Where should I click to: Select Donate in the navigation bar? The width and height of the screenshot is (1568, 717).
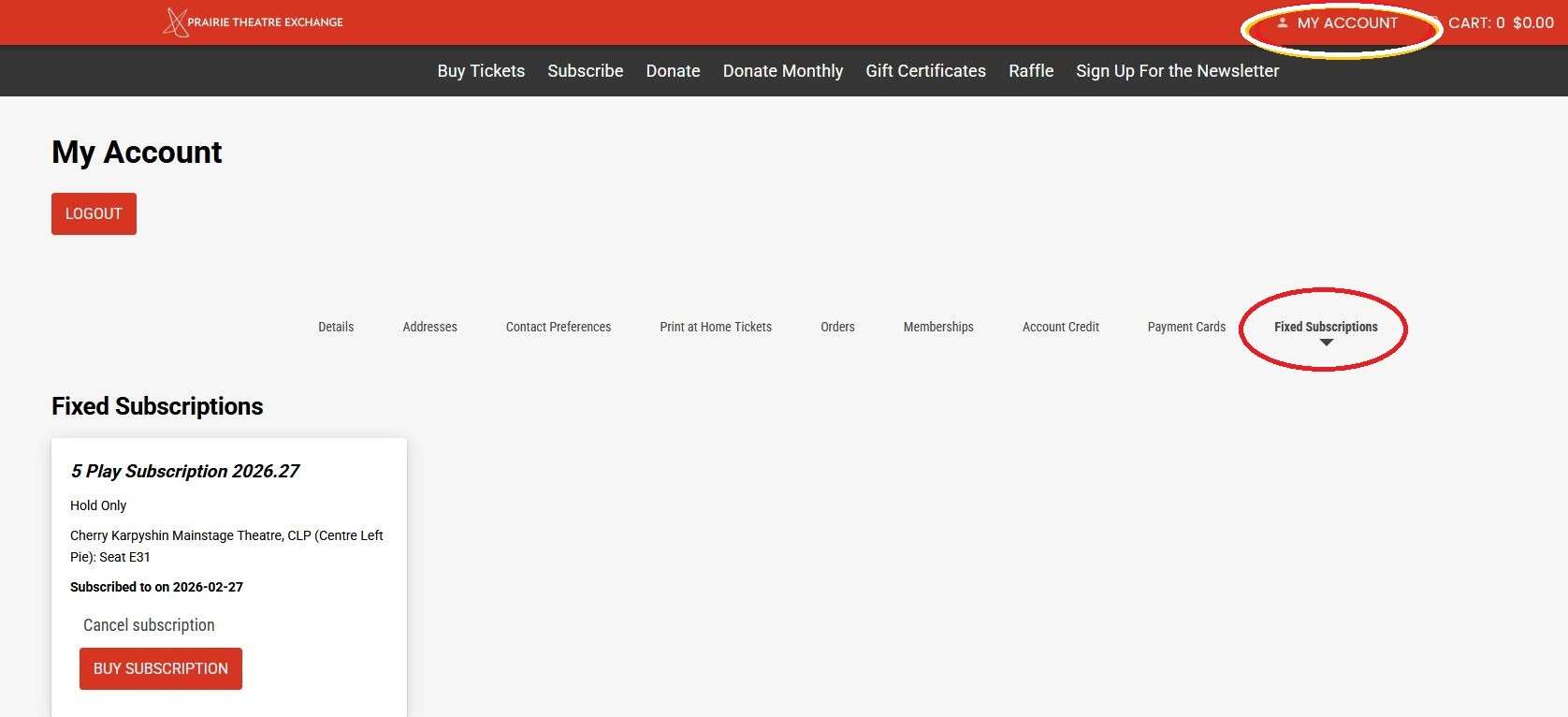point(673,71)
